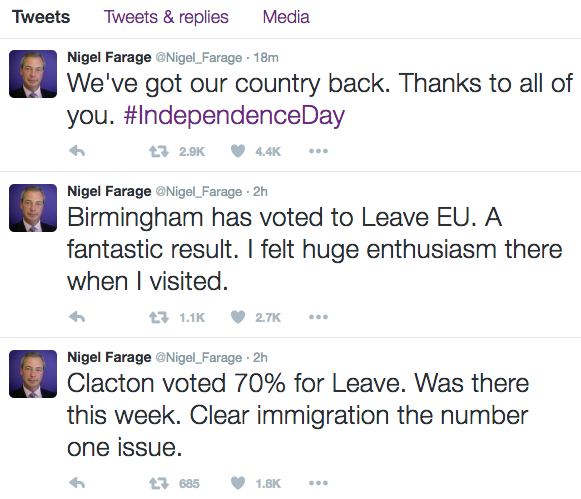Open more options on the Birmingham tweet
The height and width of the screenshot is (499, 581).
(x=318, y=317)
